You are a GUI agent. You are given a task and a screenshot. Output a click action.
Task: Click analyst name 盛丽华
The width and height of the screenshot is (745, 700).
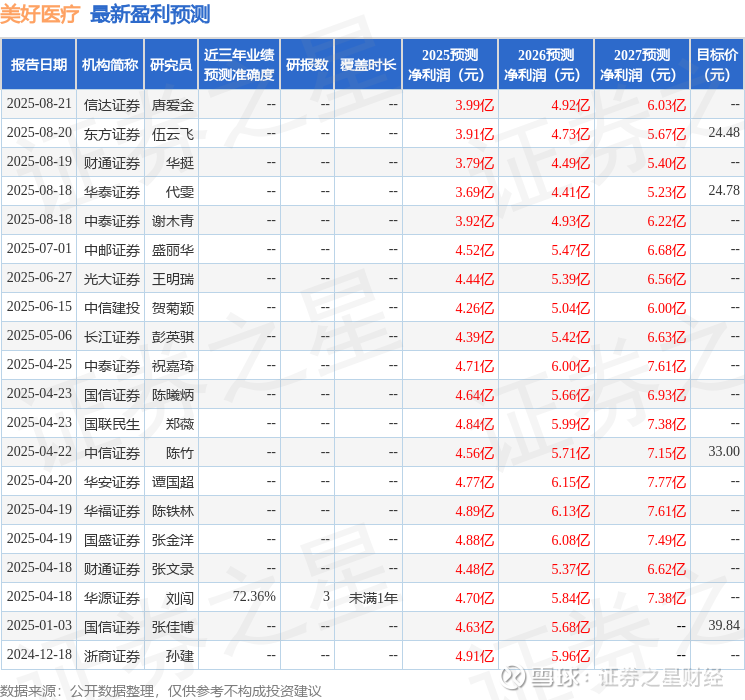[172, 250]
